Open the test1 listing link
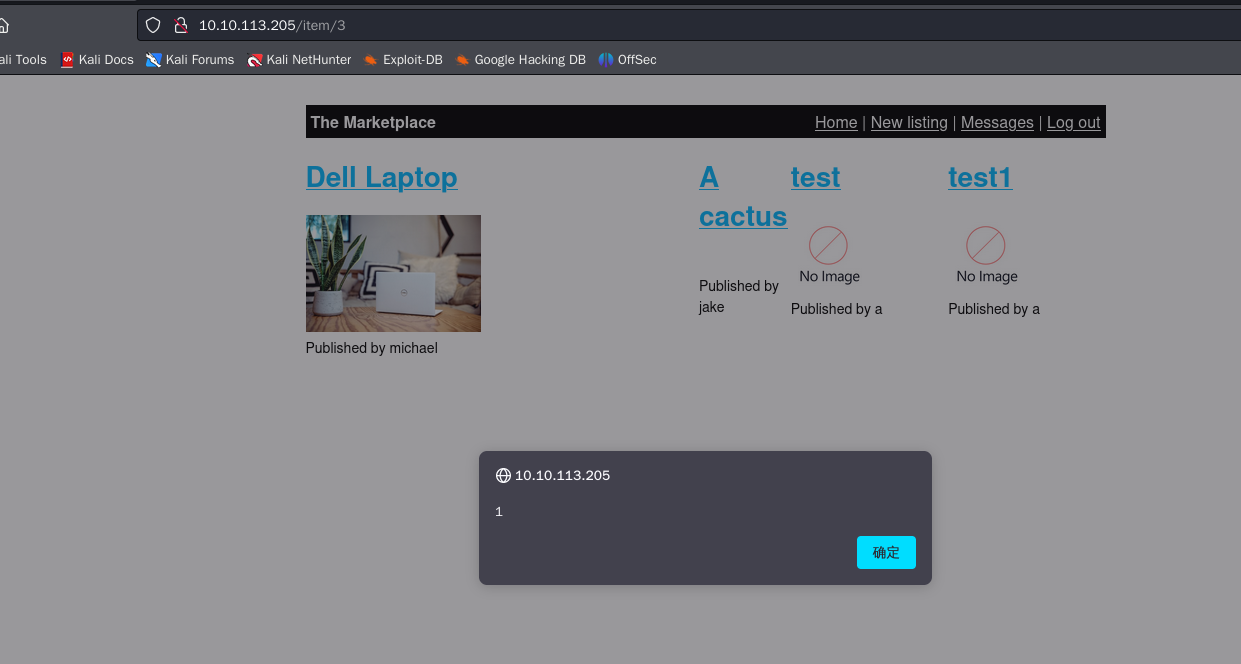1241x664 pixels. pyautogui.click(x=980, y=177)
